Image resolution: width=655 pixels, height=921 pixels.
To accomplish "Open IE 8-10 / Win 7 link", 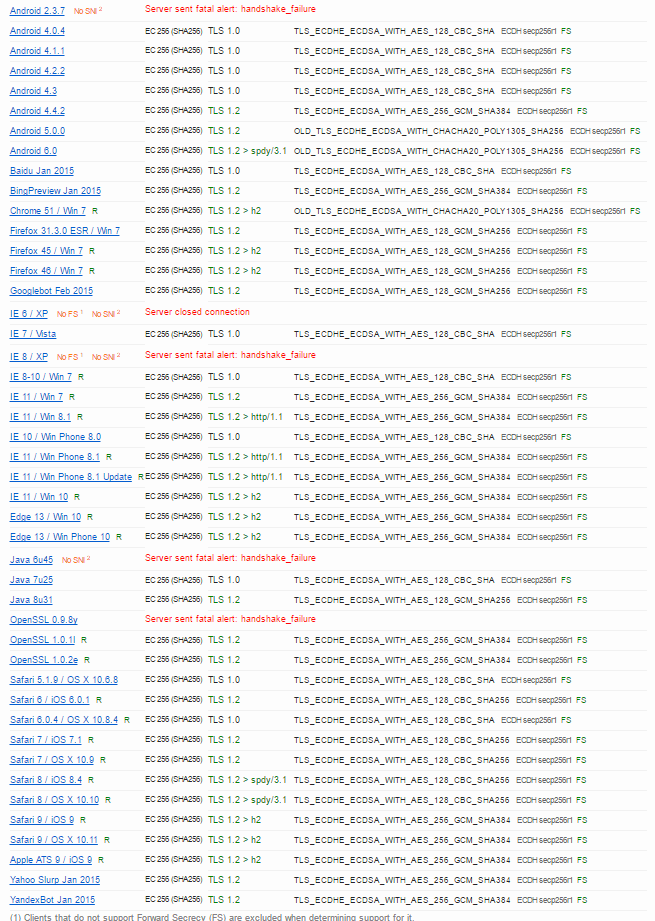I will pos(41,377).
